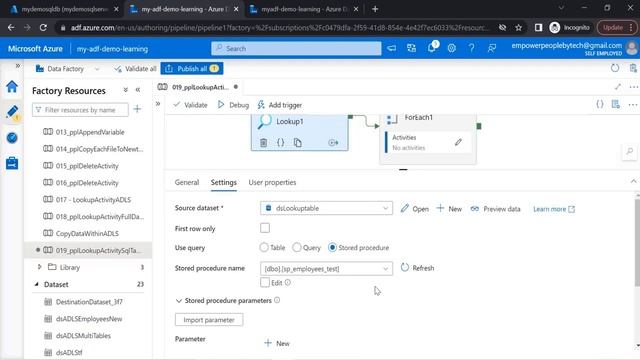
Task: Open the Home hub in left sidebar
Action: 12,87
